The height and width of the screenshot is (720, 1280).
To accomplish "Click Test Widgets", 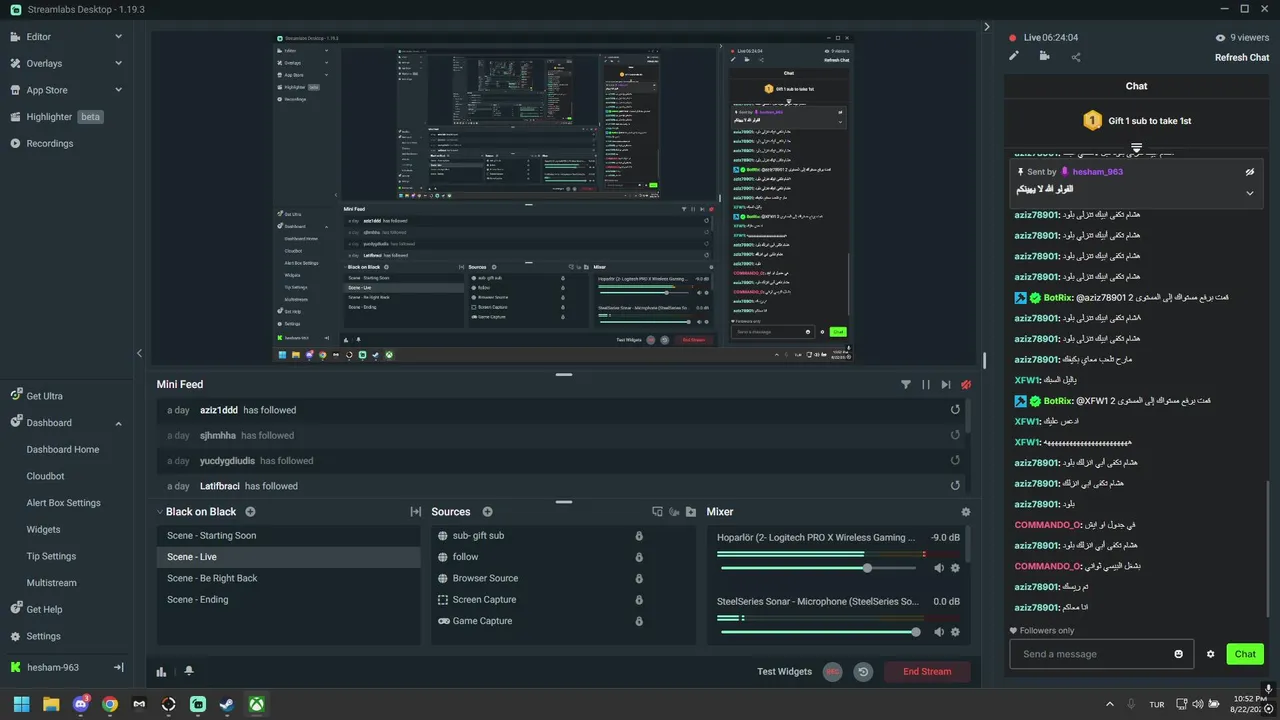I will click(784, 672).
